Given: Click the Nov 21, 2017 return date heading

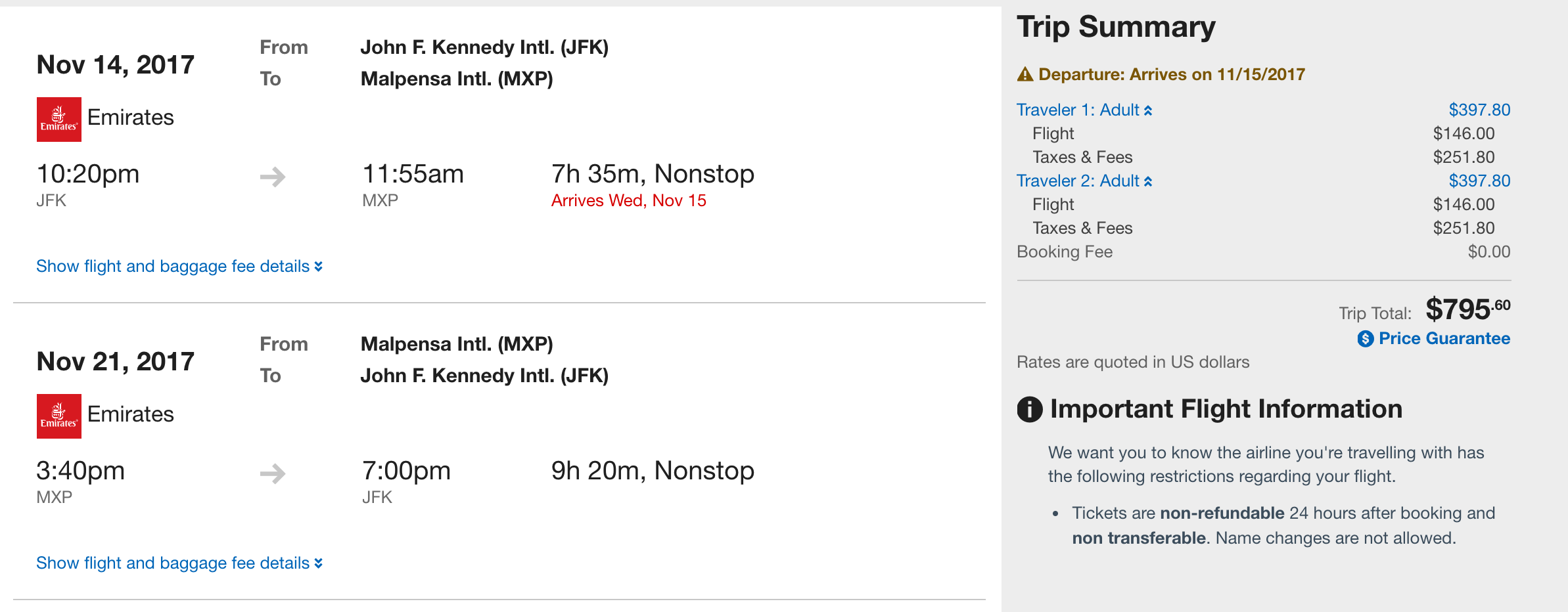Looking at the screenshot, I should pos(116,361).
